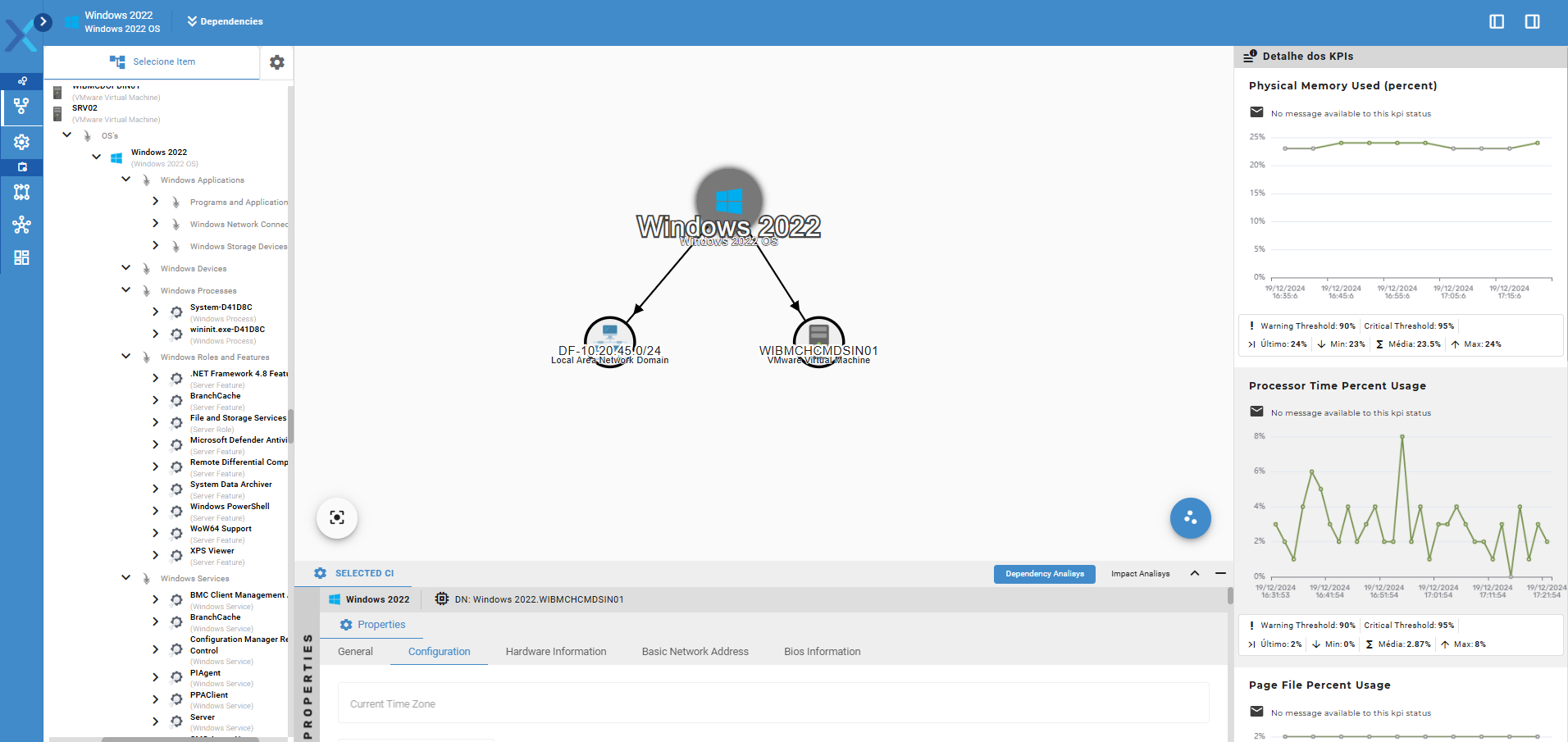Expand the BranchCache server feature row
The height and width of the screenshot is (742, 1568).
coord(156,400)
